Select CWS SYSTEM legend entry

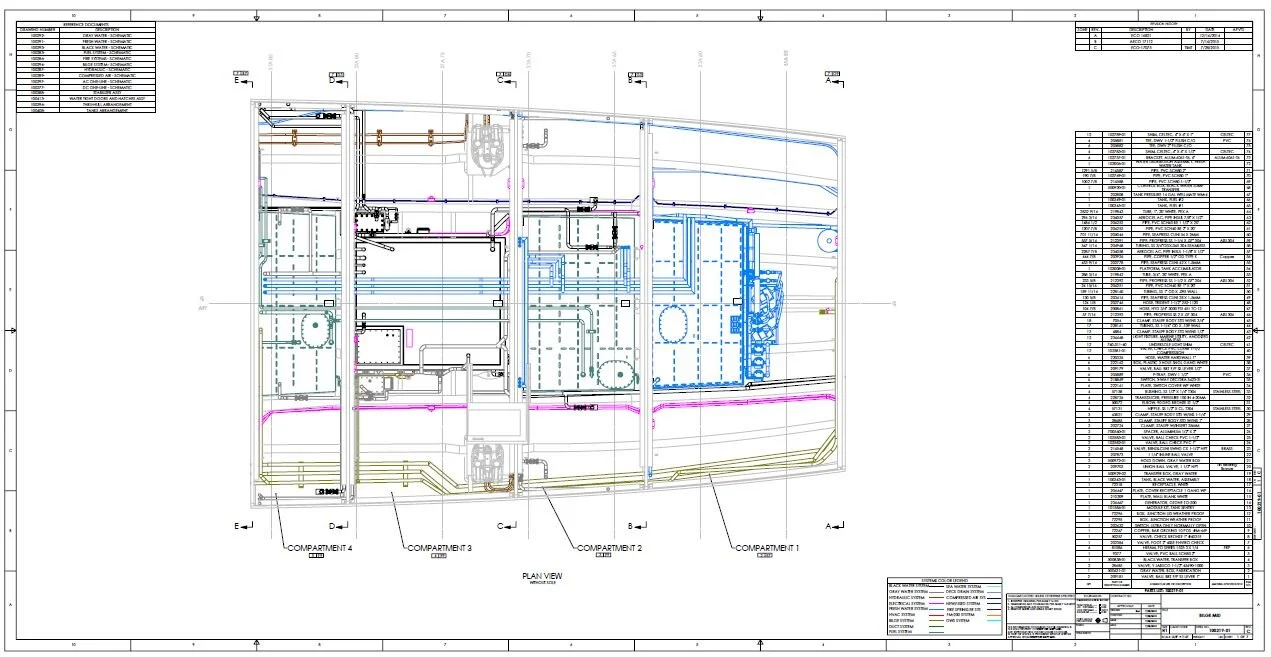[x=958, y=621]
